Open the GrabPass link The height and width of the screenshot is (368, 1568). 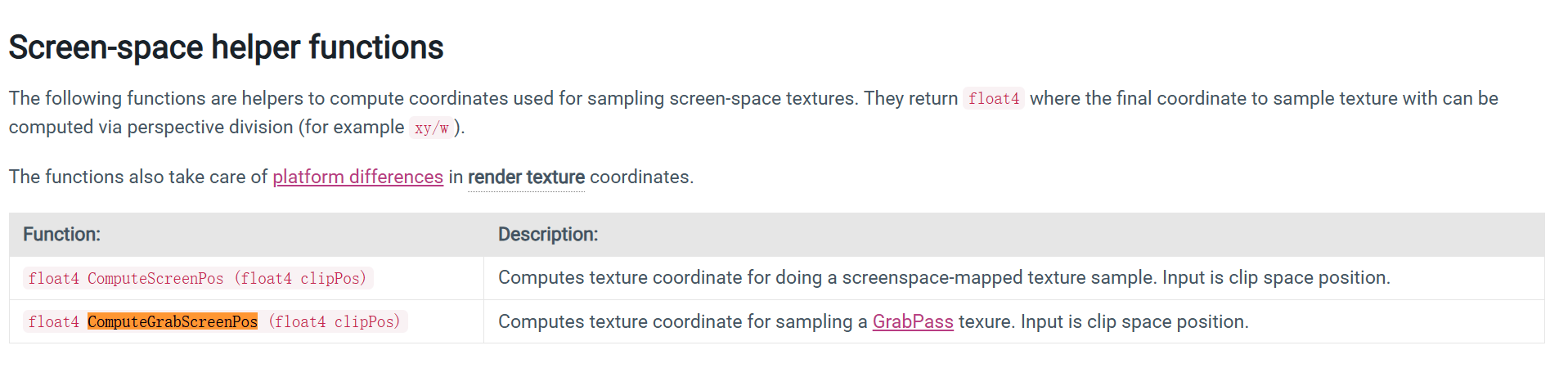(x=913, y=321)
